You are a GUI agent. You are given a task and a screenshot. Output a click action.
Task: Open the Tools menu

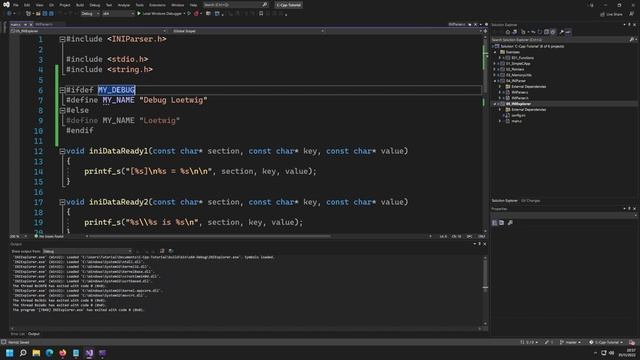[140, 5]
